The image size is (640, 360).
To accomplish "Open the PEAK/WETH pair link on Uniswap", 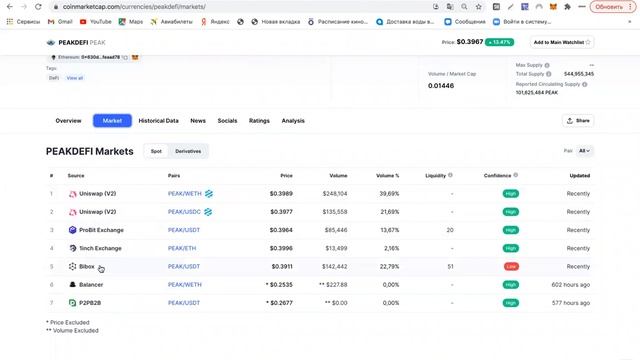I will (x=184, y=193).
